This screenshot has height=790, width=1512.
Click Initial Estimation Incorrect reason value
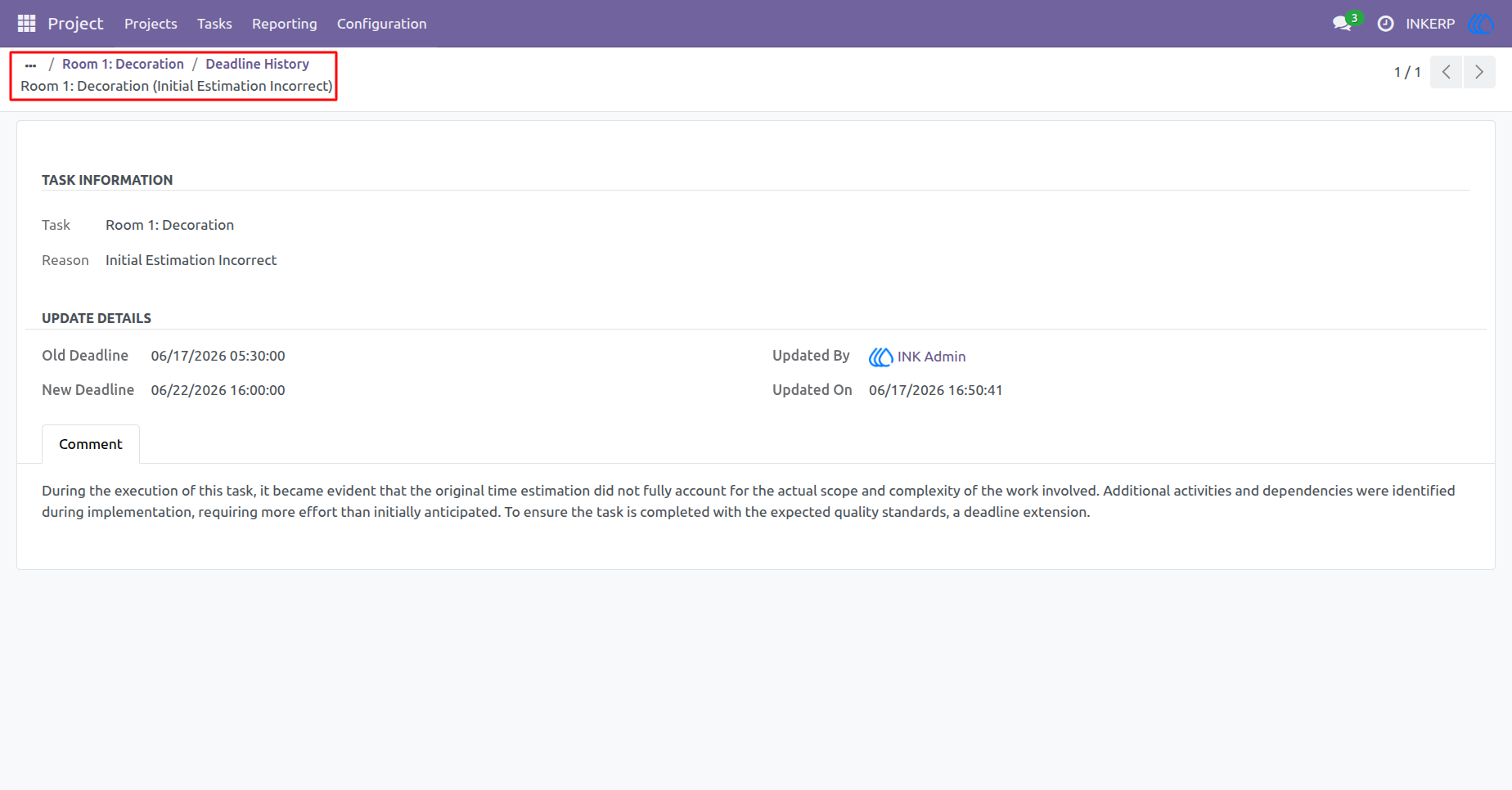(191, 260)
